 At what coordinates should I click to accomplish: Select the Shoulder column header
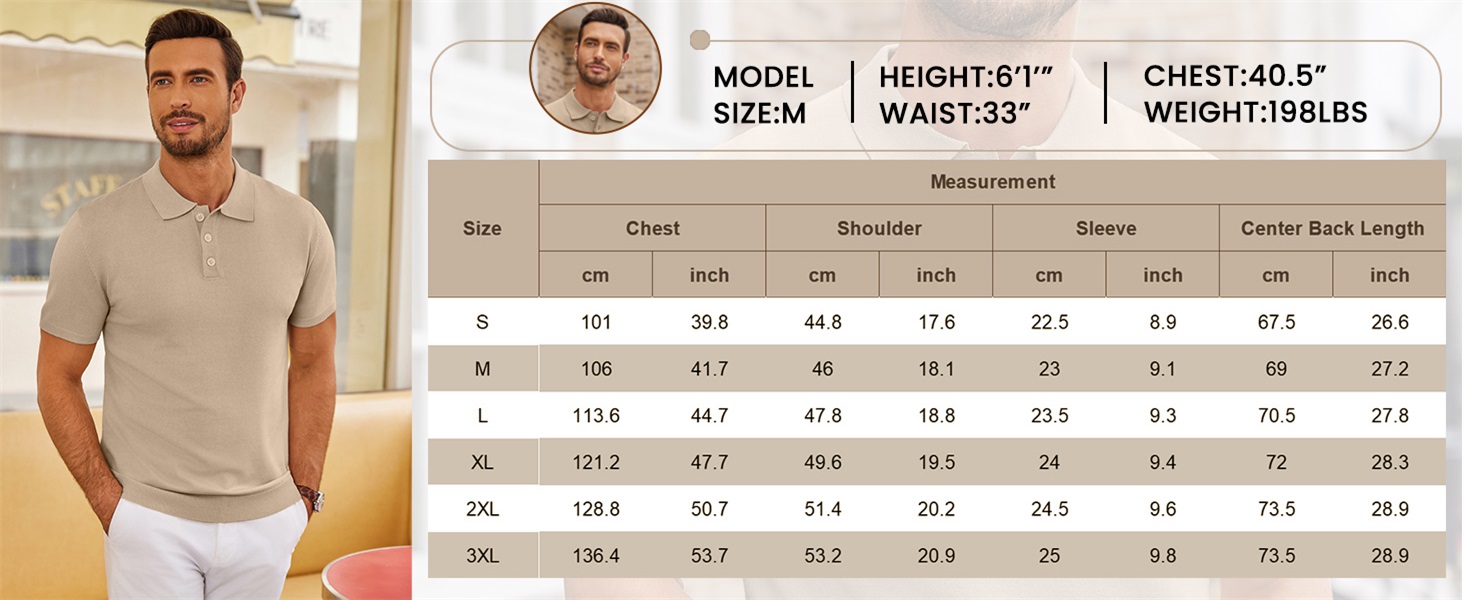[x=879, y=228]
